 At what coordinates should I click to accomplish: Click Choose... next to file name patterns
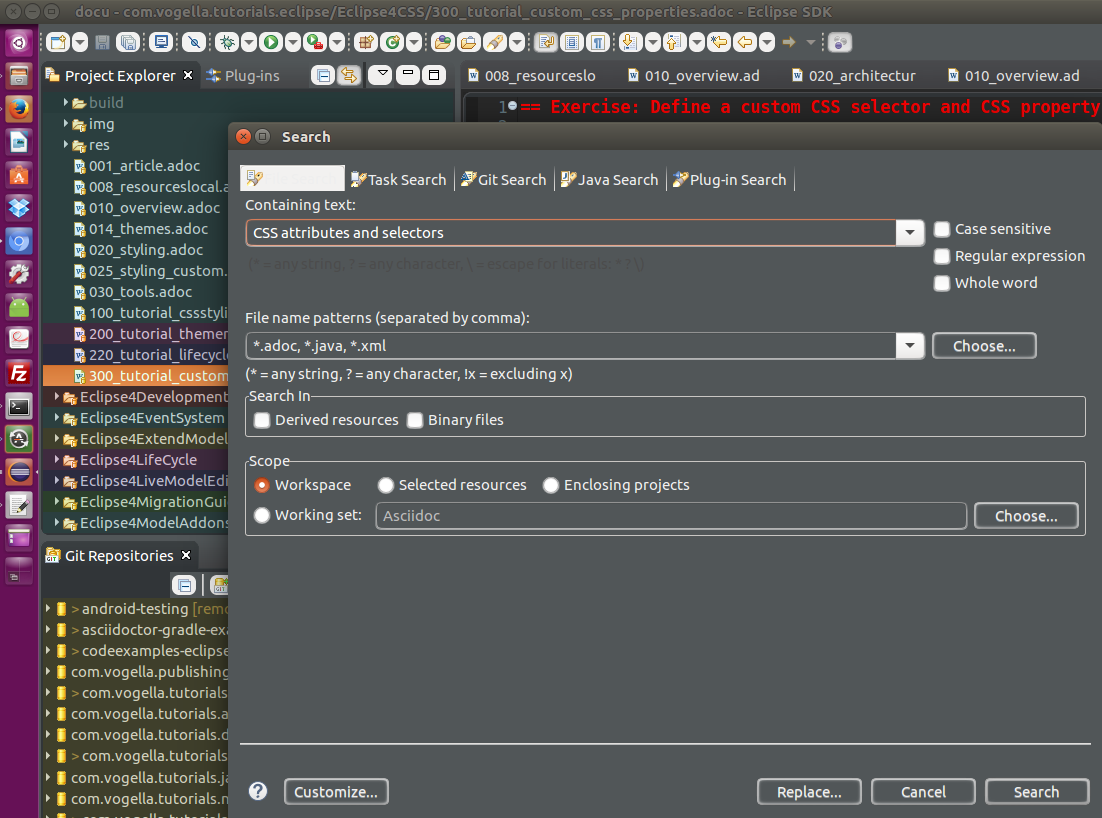[984, 346]
